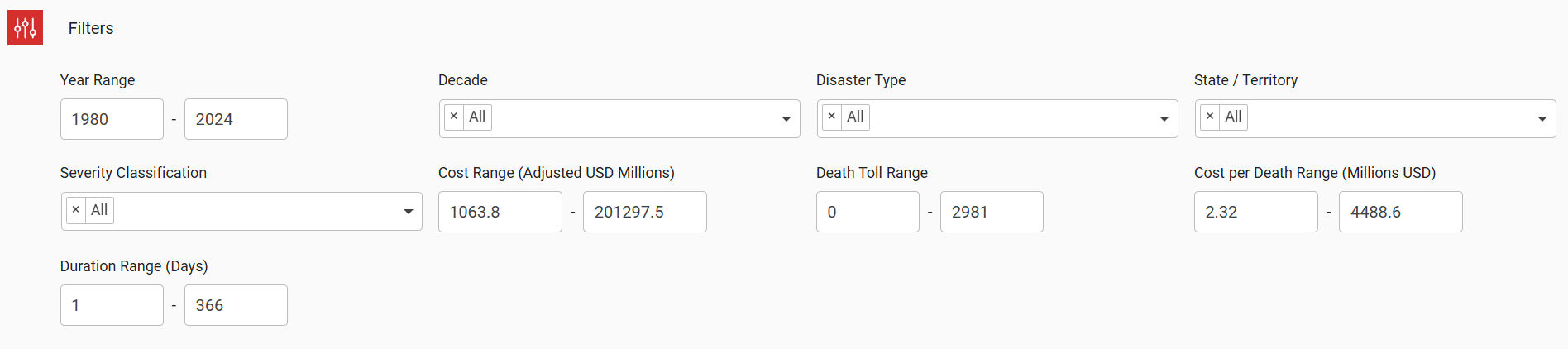Remove the All tag in Severity Classification
This screenshot has width=1568, height=349.
coord(76,210)
